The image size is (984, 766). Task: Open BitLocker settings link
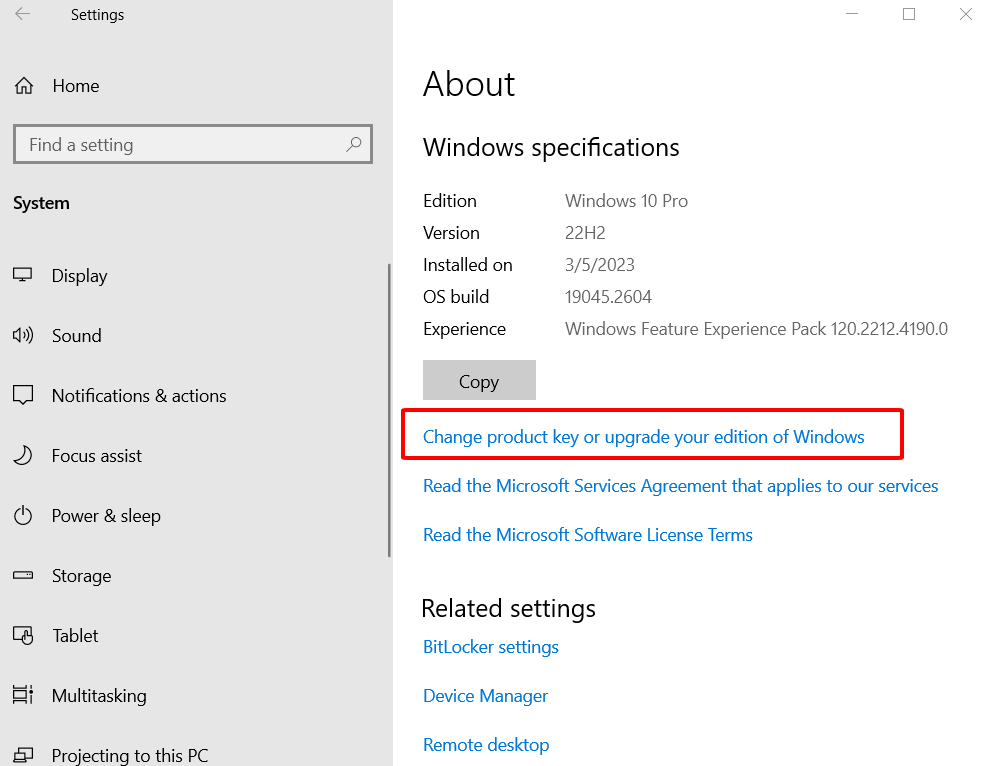point(490,647)
